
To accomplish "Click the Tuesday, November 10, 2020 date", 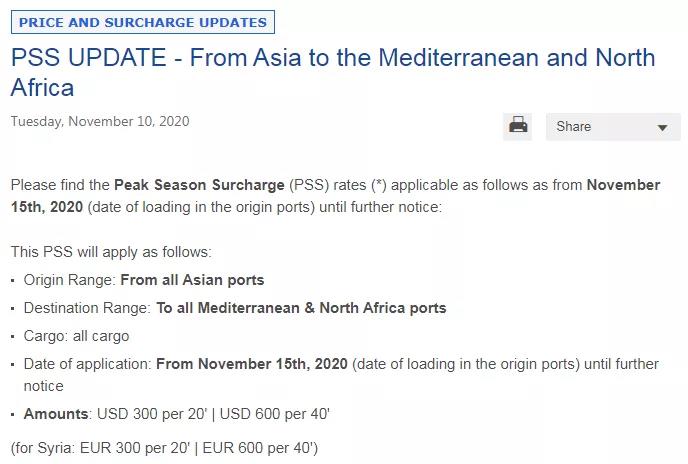I will click(100, 122).
